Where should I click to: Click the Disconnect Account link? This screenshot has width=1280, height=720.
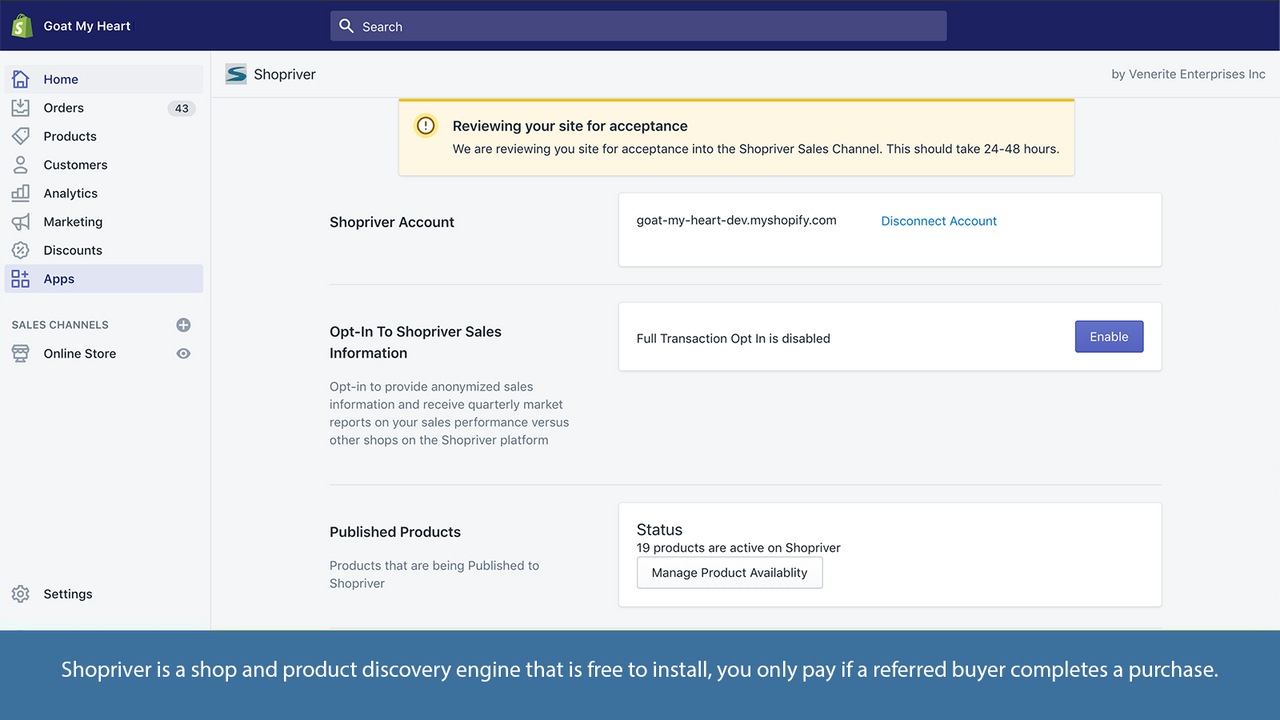(939, 221)
